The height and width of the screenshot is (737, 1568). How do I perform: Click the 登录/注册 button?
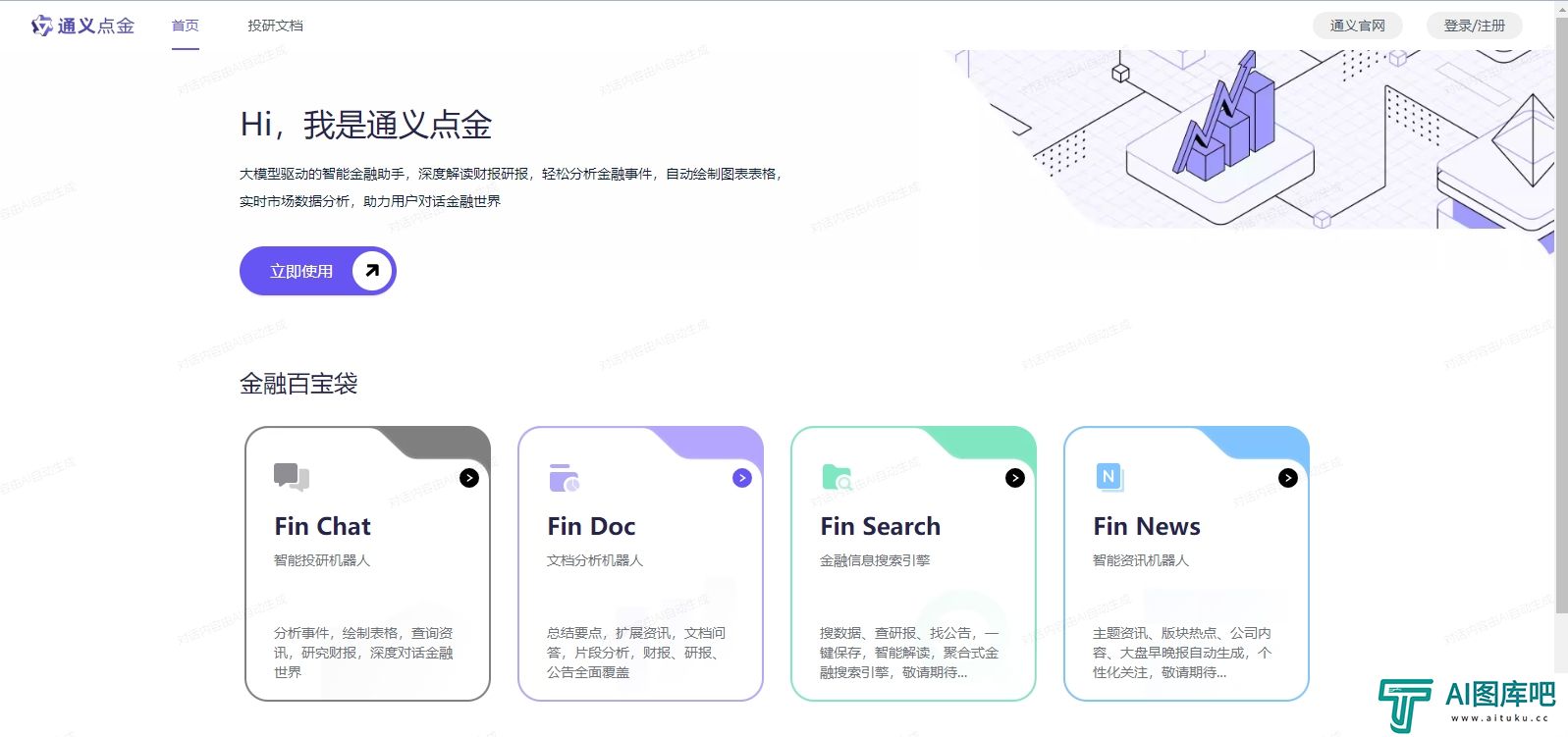(1474, 26)
